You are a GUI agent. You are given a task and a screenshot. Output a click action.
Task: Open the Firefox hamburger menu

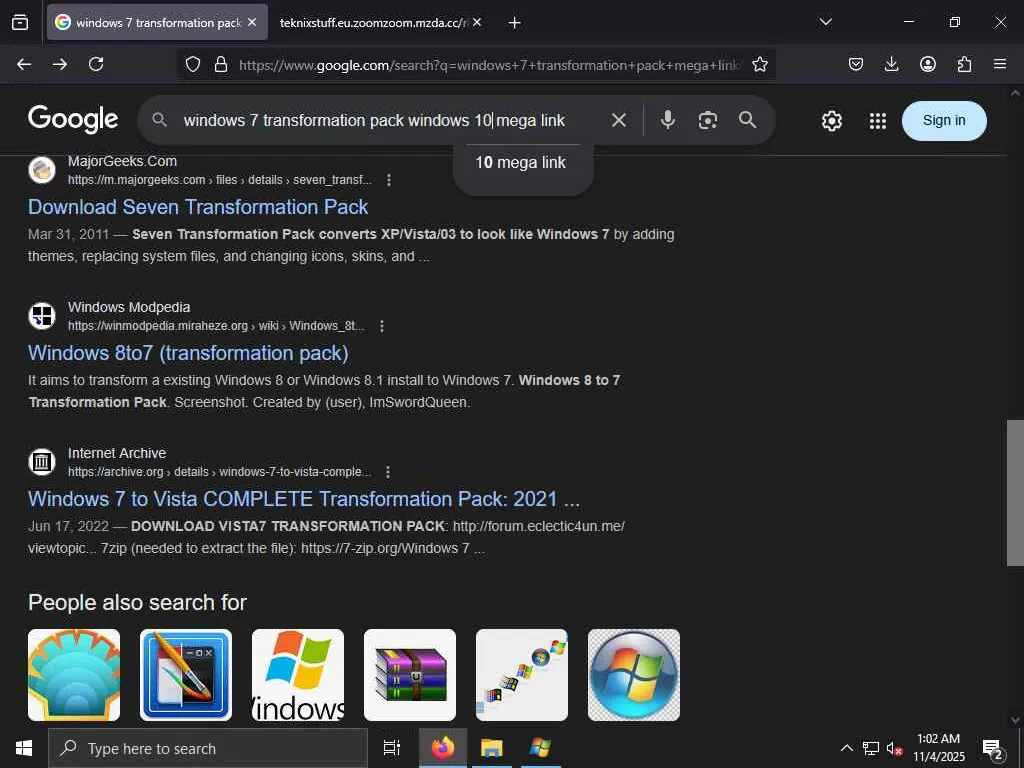(1000, 64)
